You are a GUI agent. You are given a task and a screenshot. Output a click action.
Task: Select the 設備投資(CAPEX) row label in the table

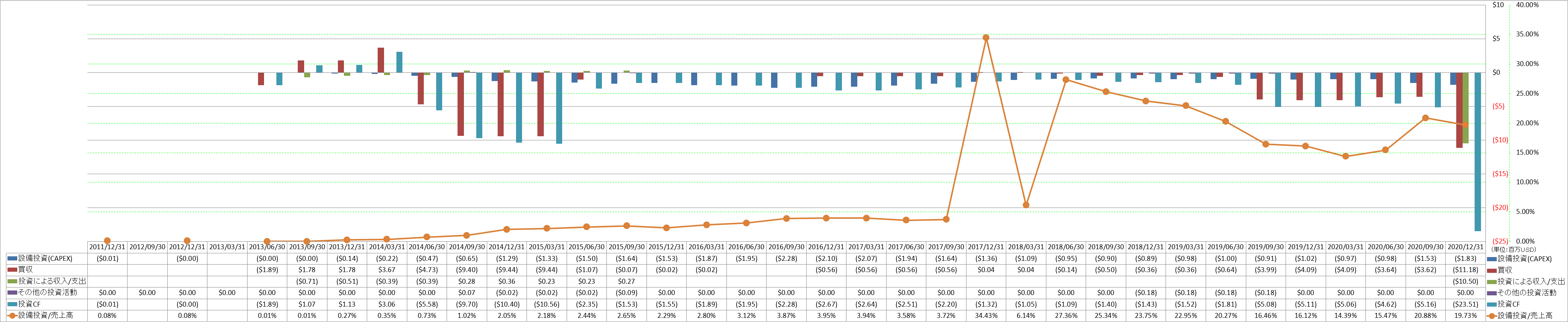(46, 259)
